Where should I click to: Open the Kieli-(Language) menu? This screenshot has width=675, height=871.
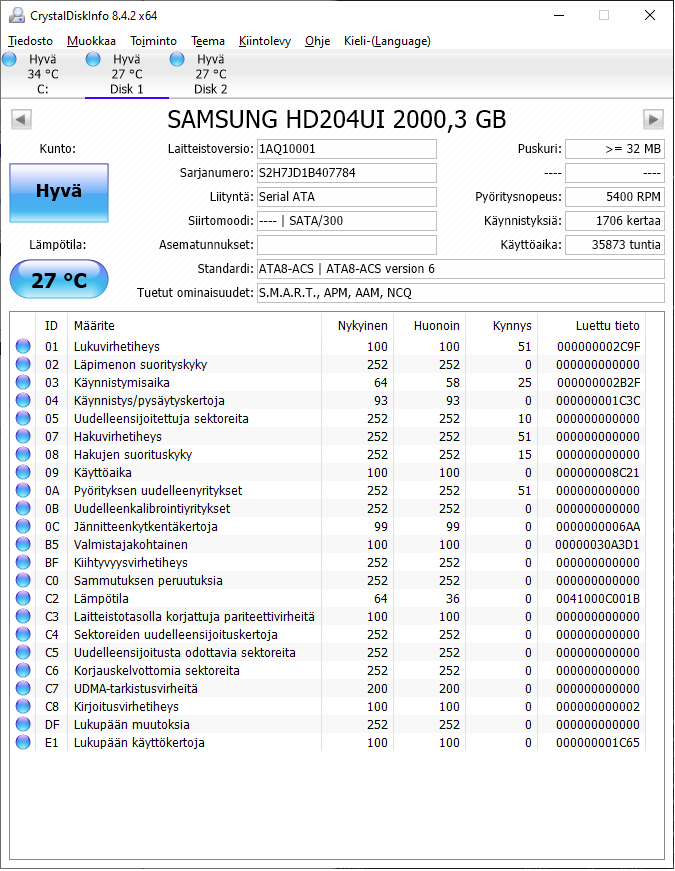pos(387,41)
